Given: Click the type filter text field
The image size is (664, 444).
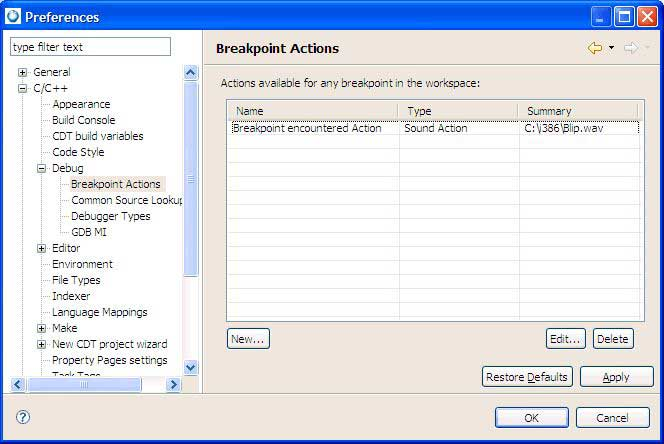Looking at the screenshot, I should (x=90, y=47).
